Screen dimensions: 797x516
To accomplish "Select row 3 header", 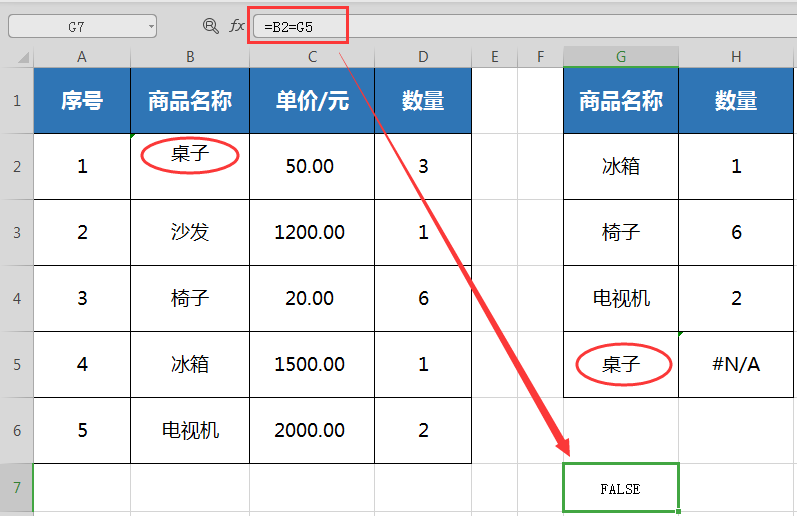I will 17,233.
